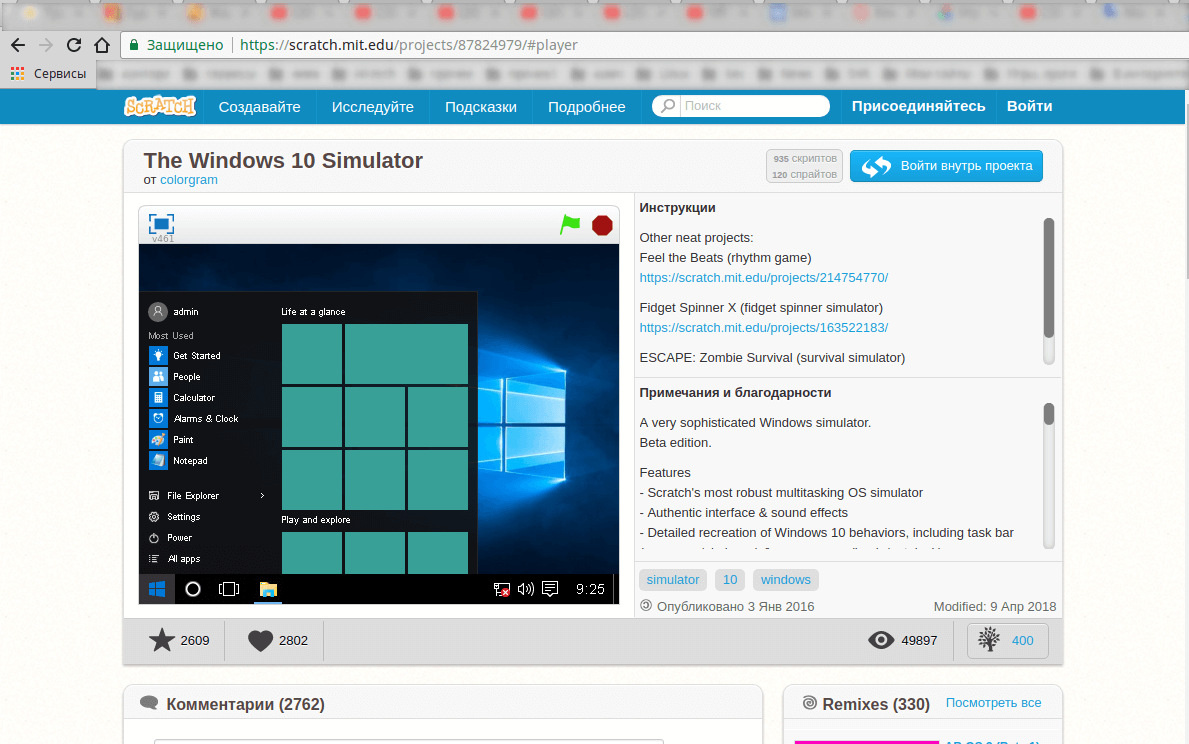Click the simulator clock showing 9:25
This screenshot has width=1189, height=744.
(x=590, y=589)
